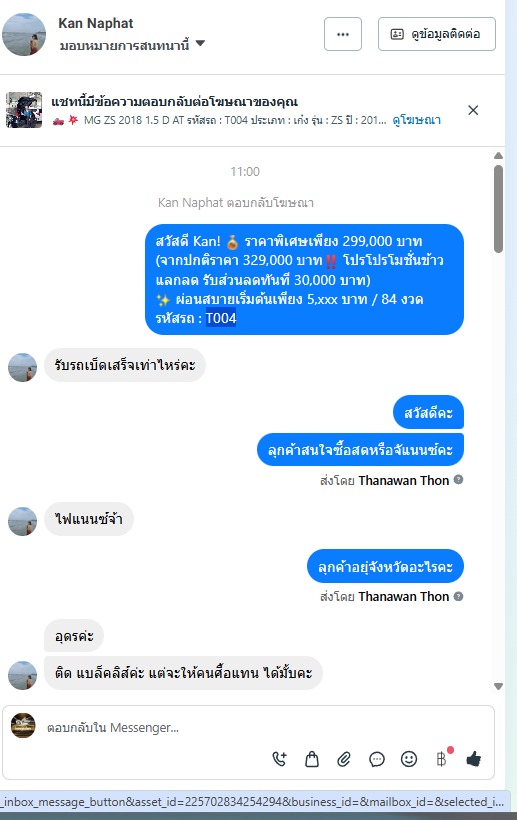Click the baht payment request icon
The height and width of the screenshot is (820, 517).
tap(442, 759)
